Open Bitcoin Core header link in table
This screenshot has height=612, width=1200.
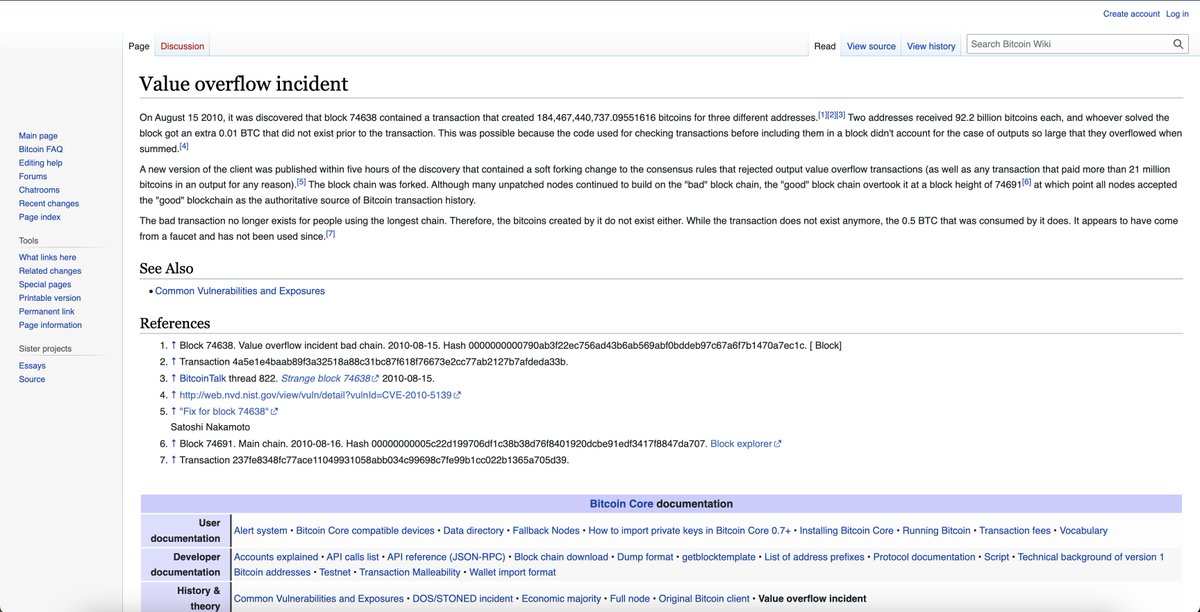[621, 504]
